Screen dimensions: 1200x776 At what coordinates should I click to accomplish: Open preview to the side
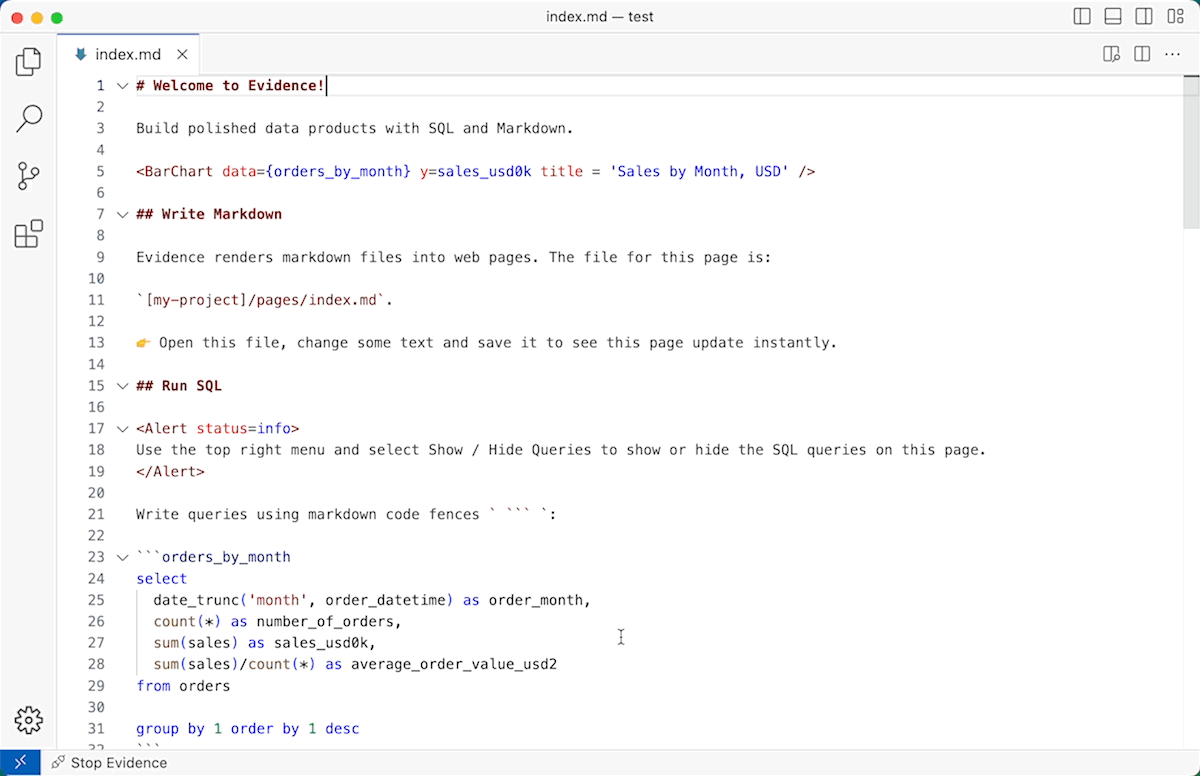pos(1111,54)
